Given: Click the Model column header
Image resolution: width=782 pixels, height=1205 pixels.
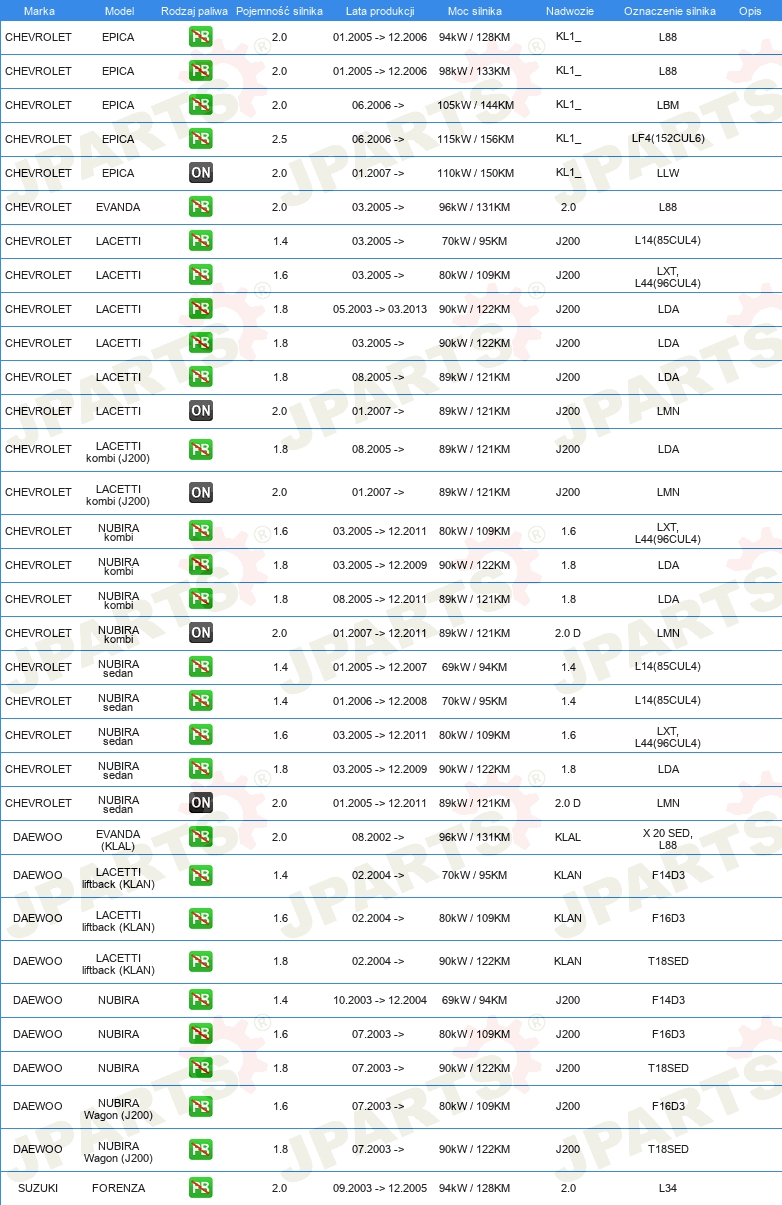Looking at the screenshot, I should pyautogui.click(x=119, y=10).
